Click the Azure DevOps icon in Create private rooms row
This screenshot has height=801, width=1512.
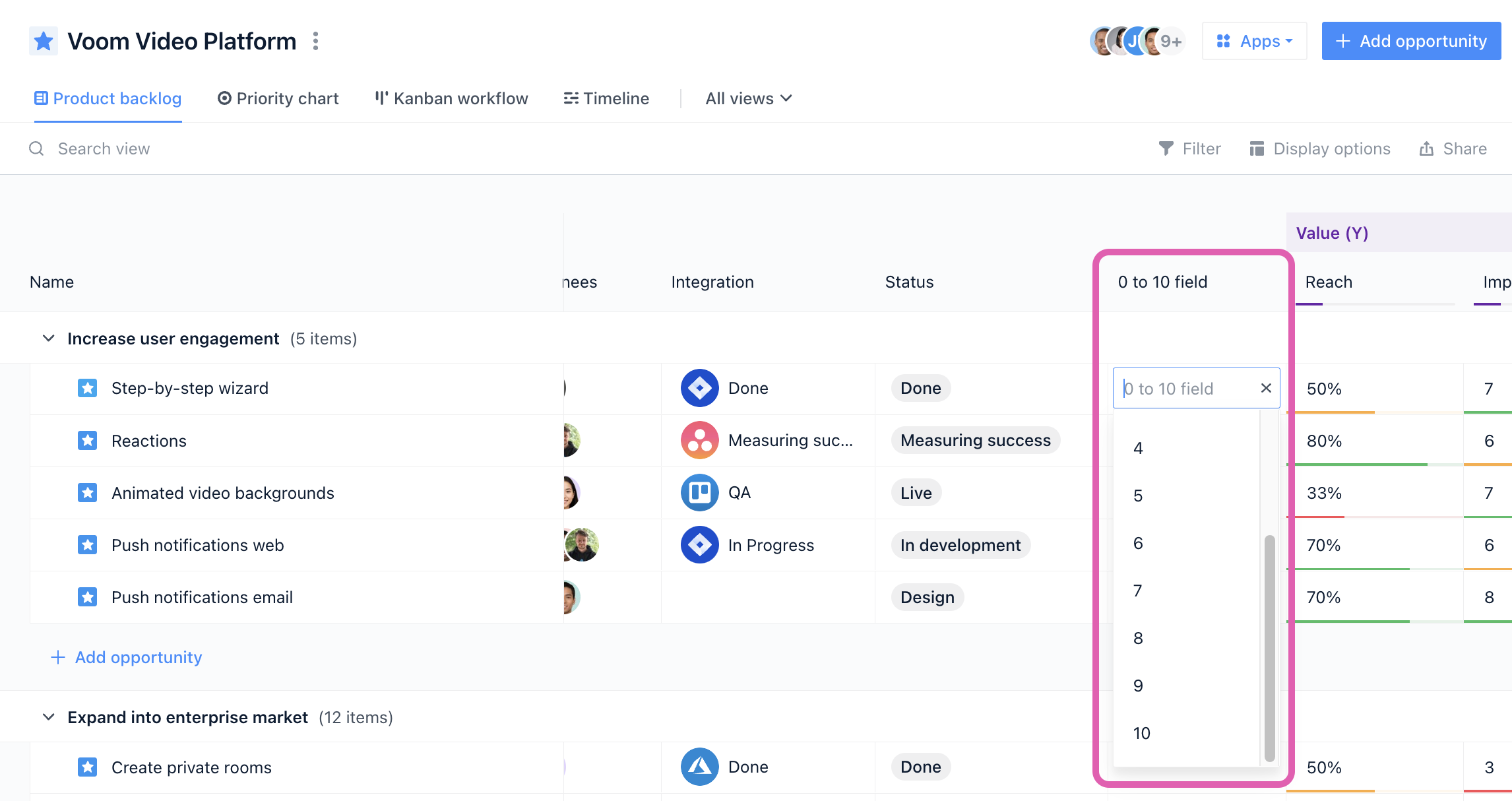pyautogui.click(x=699, y=767)
